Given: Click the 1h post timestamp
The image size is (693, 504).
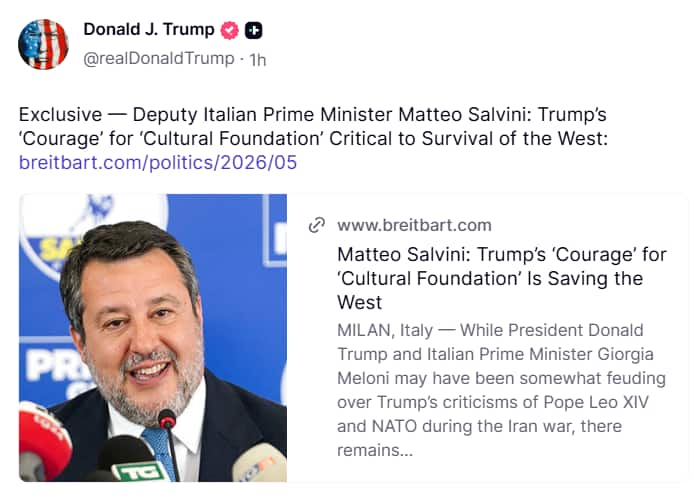Looking at the screenshot, I should [258, 59].
